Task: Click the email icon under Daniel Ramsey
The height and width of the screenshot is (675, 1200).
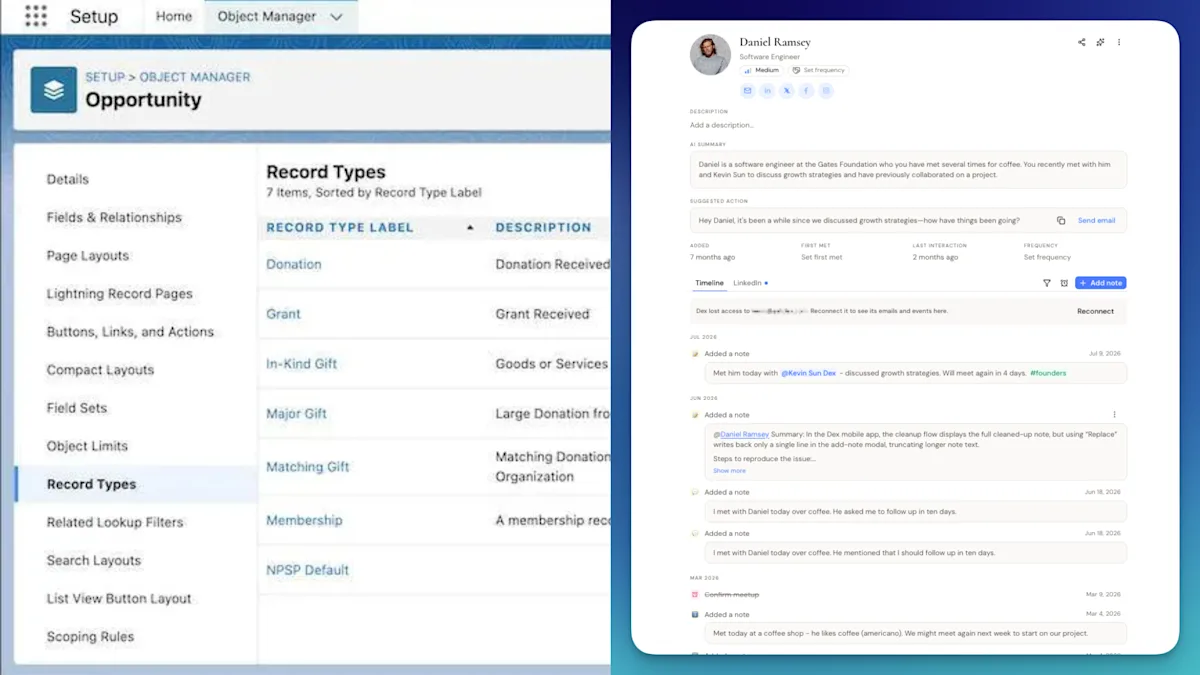Action: (x=747, y=91)
